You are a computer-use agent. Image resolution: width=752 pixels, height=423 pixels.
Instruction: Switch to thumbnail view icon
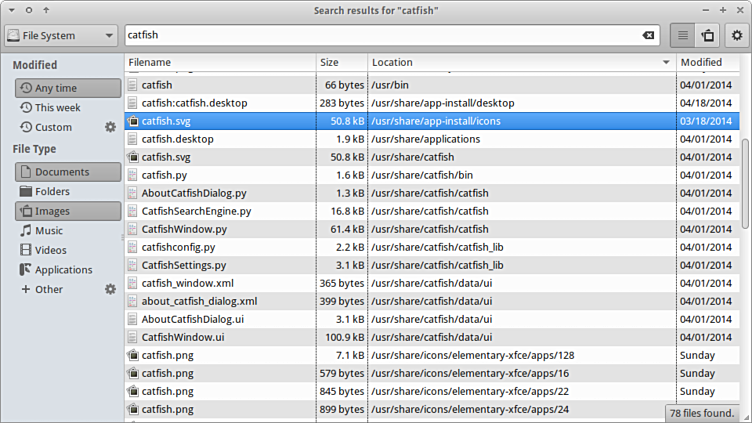point(708,36)
